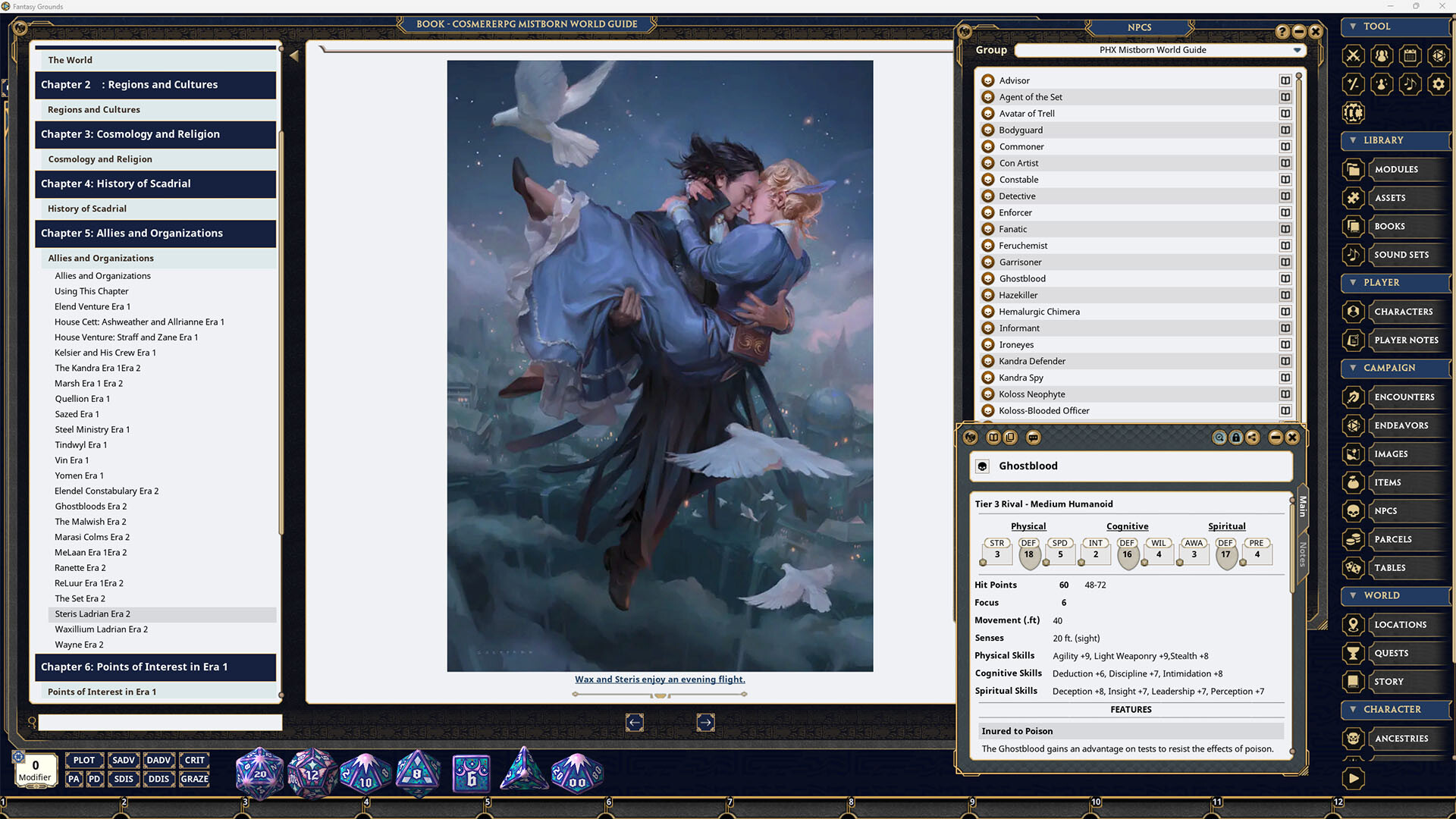
Task: Open the Wax and Steris image caption link
Action: [x=660, y=679]
